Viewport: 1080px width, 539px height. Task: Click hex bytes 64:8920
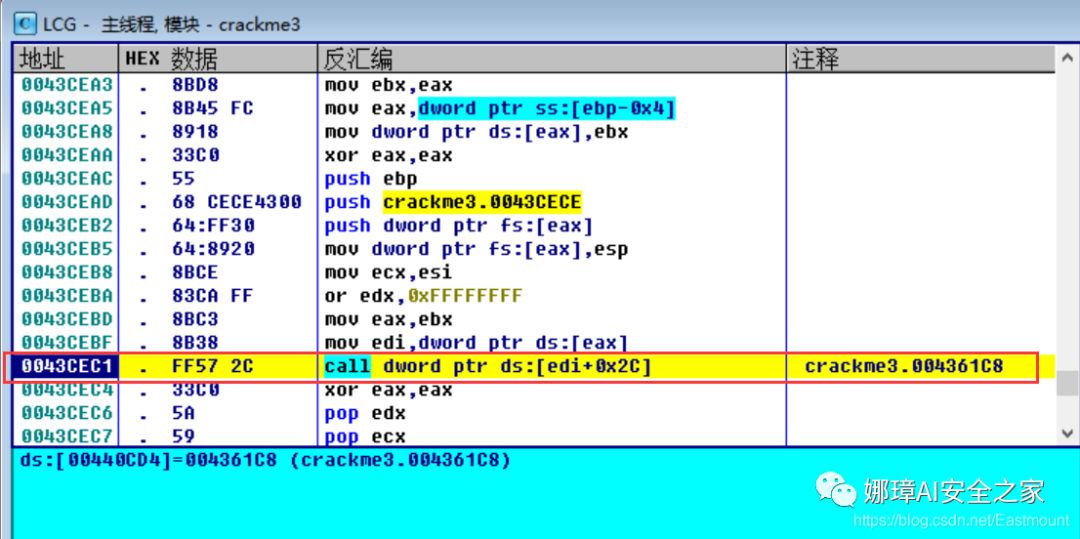213,249
